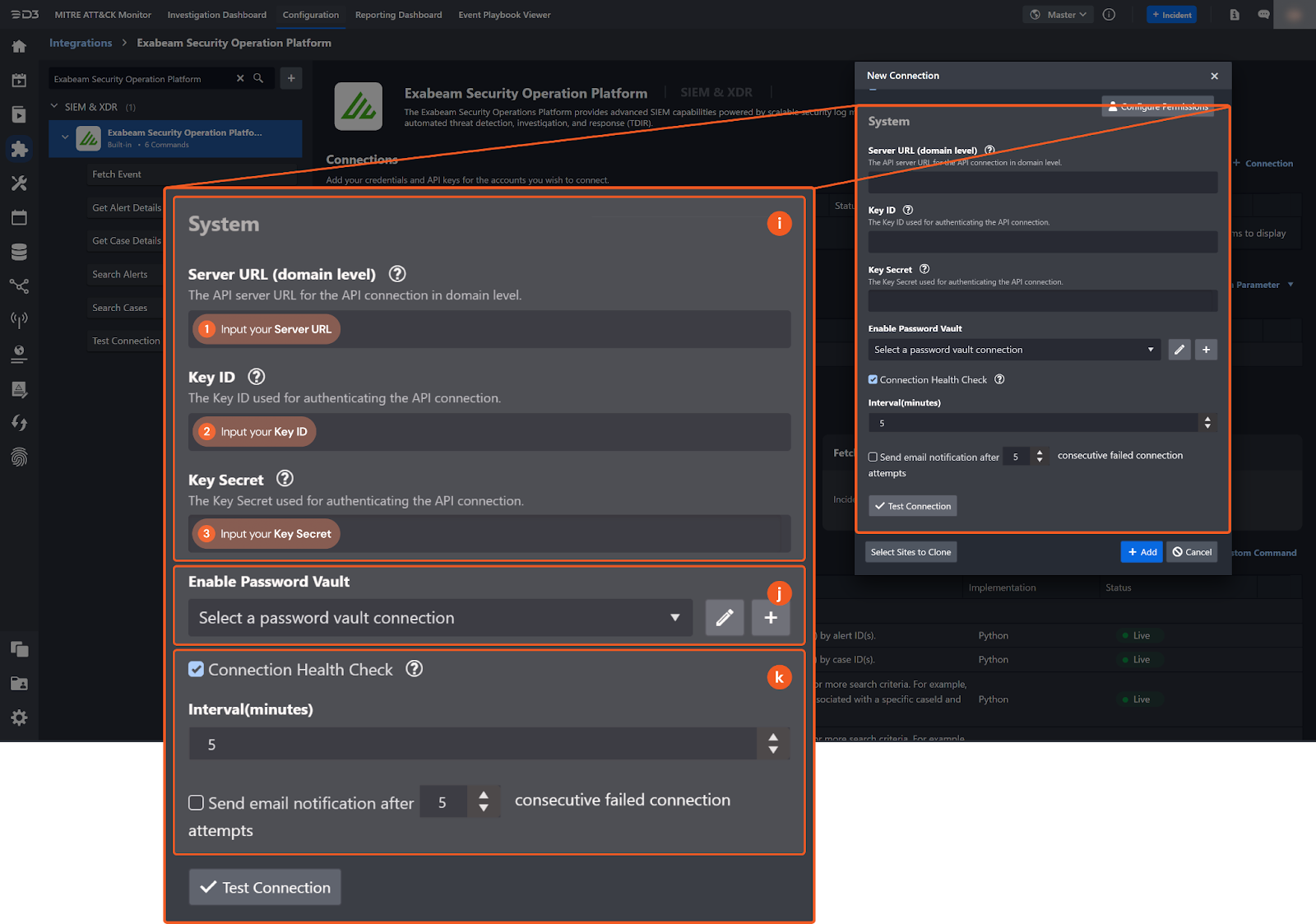This screenshot has width=1316, height=924.
Task: Click the Interval minutes stepper arrows
Action: point(1207,422)
